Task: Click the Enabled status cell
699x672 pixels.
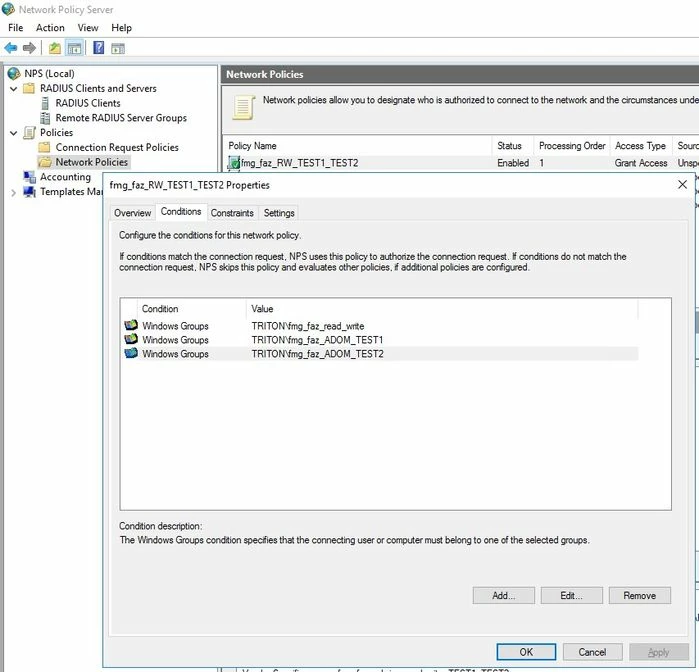Action: coord(513,163)
